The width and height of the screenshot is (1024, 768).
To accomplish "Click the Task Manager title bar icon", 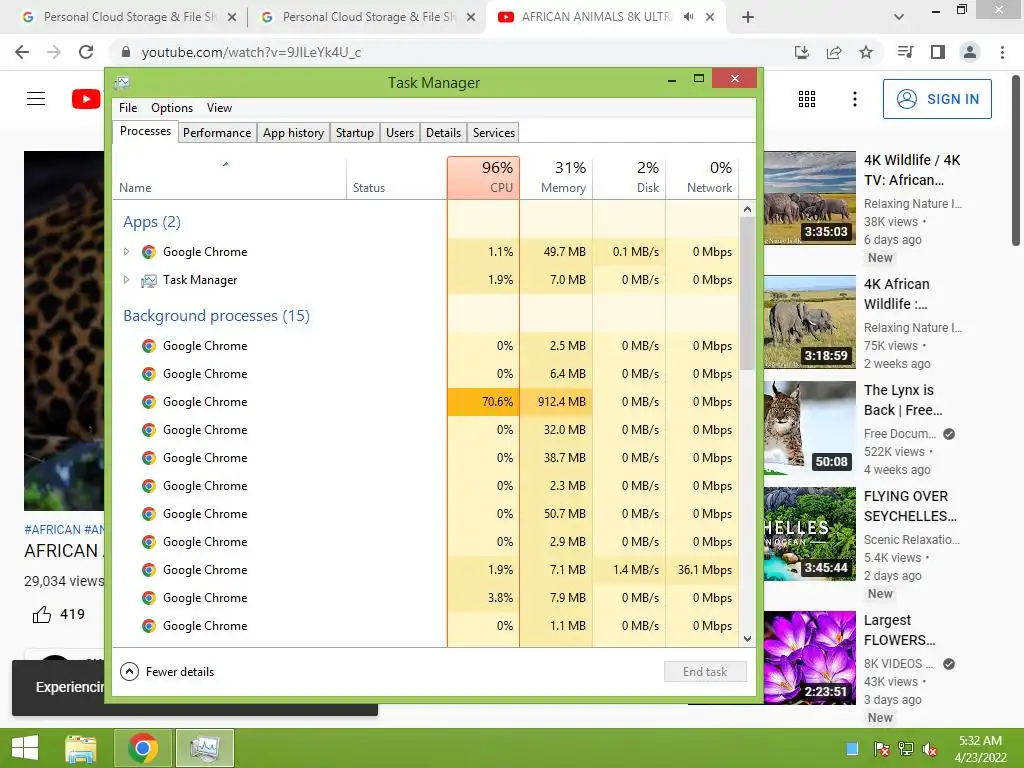I will click(122, 82).
